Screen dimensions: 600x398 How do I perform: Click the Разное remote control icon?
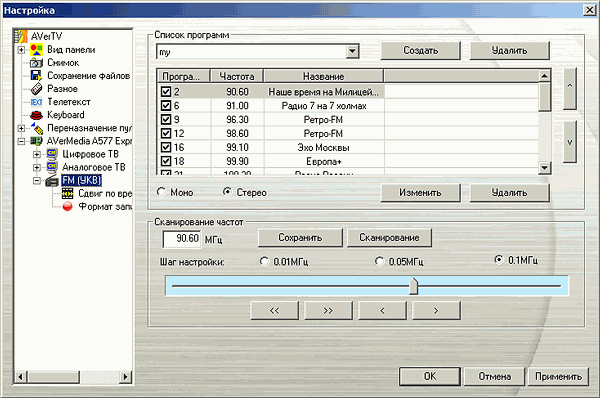(x=36, y=89)
